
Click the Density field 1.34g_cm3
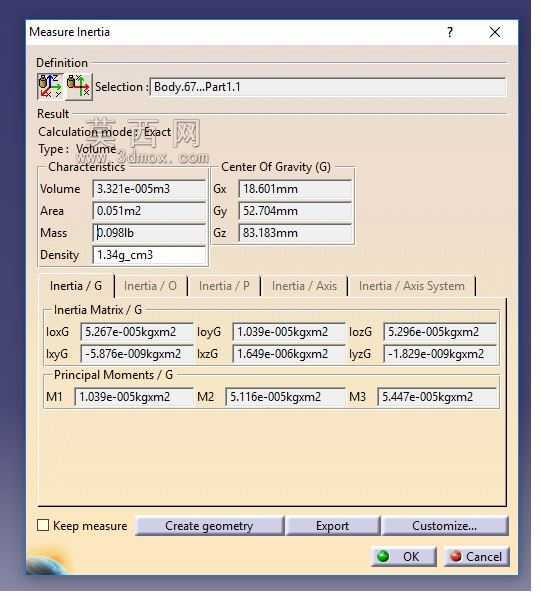[x=149, y=255]
